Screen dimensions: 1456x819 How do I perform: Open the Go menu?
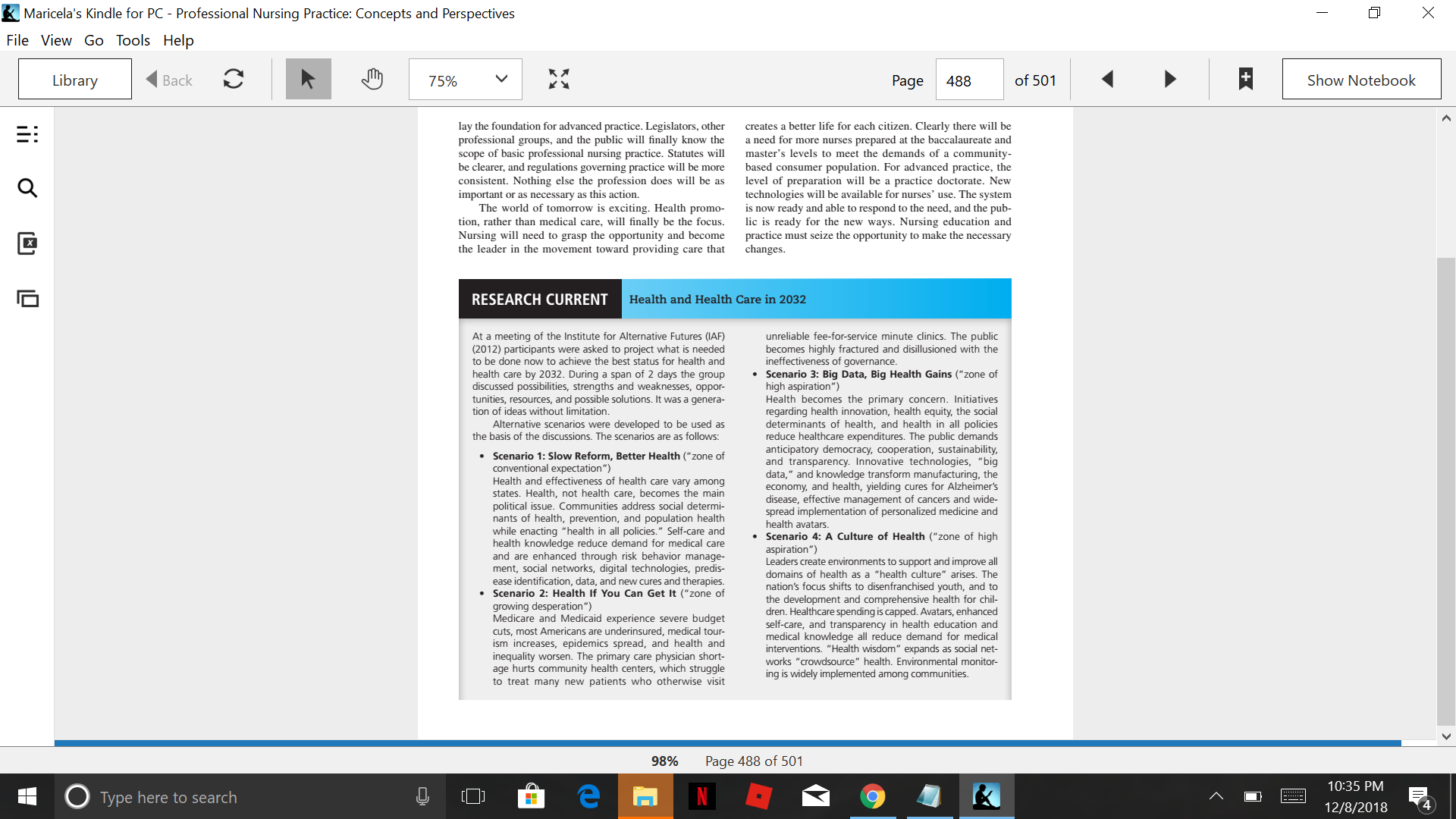94,40
